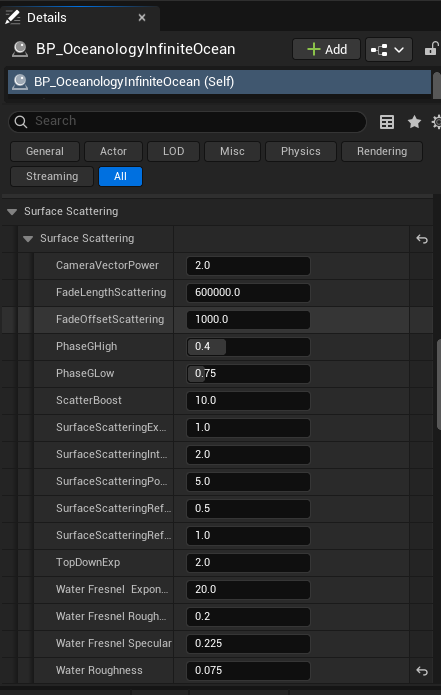Filter by General category
Screen dimensions: 441x695
click(45, 151)
